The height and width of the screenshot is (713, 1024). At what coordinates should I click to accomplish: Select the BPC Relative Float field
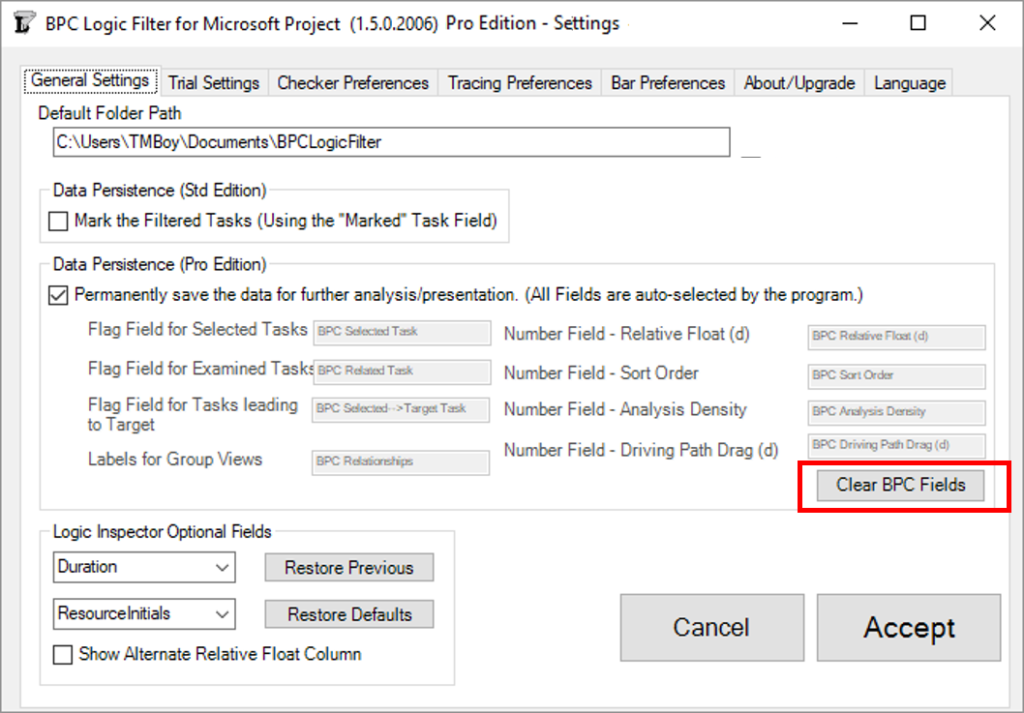895,337
